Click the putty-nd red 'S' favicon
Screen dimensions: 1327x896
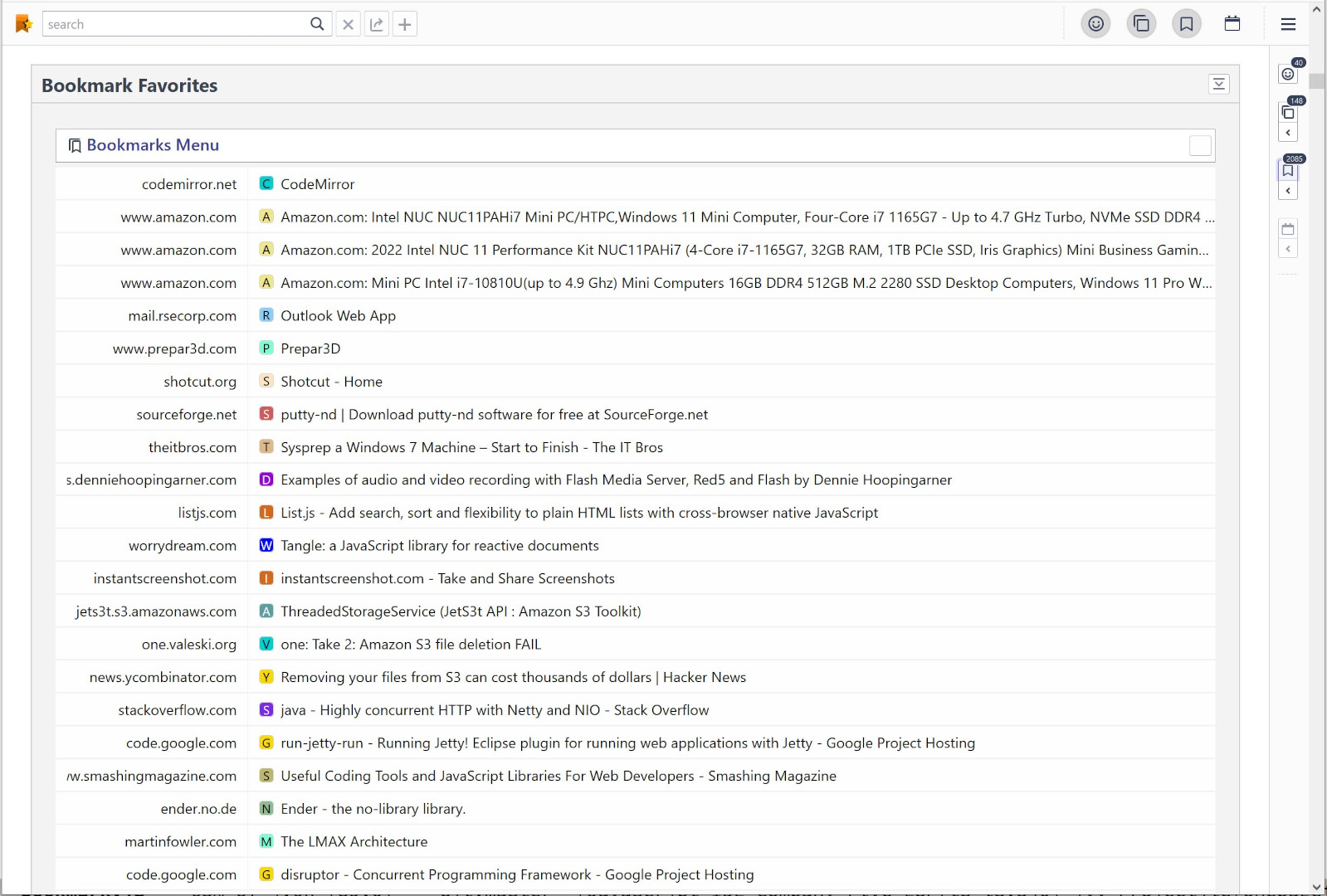pyautogui.click(x=266, y=413)
